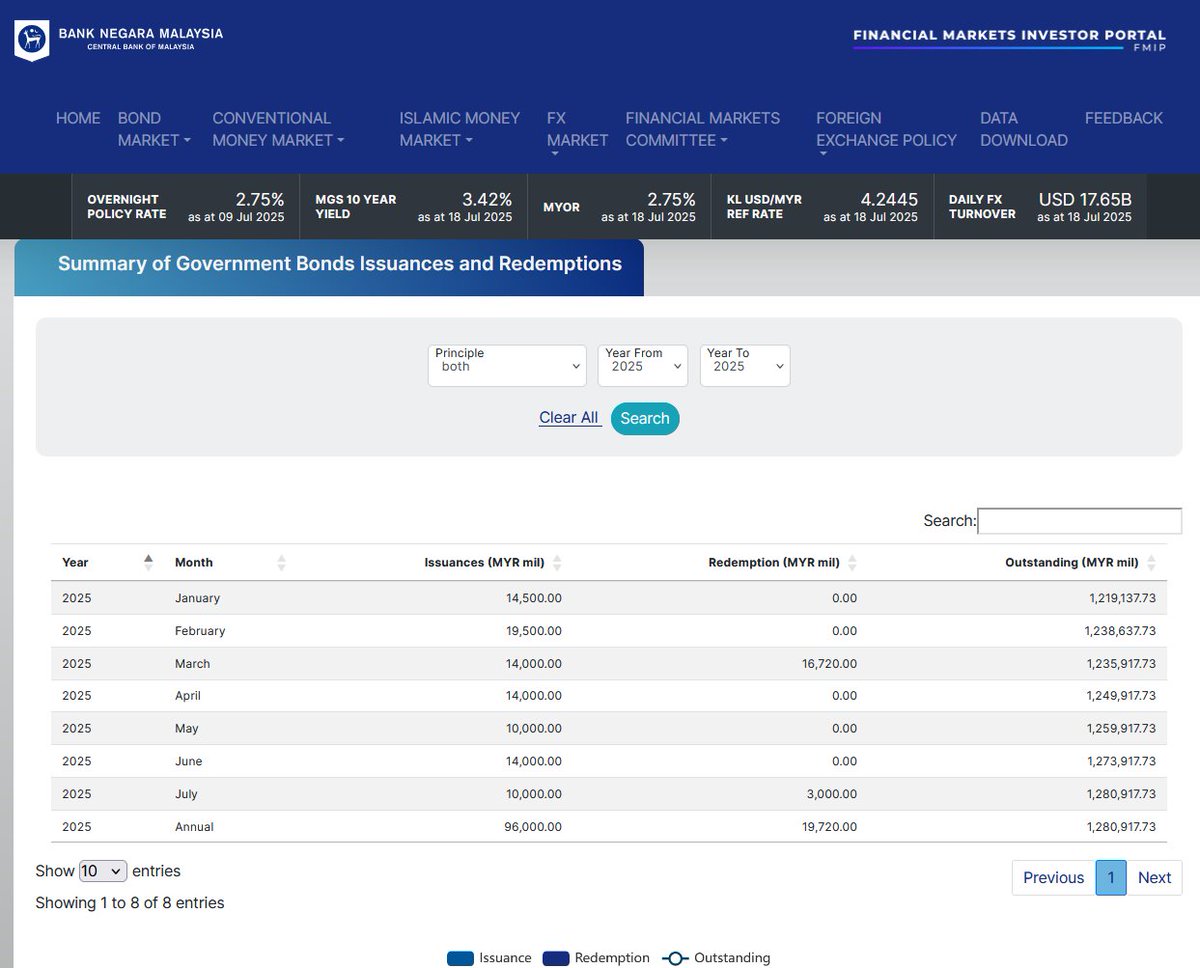This screenshot has width=1200, height=968.
Task: Sort by Redemption column arrows
Action: coord(851,563)
